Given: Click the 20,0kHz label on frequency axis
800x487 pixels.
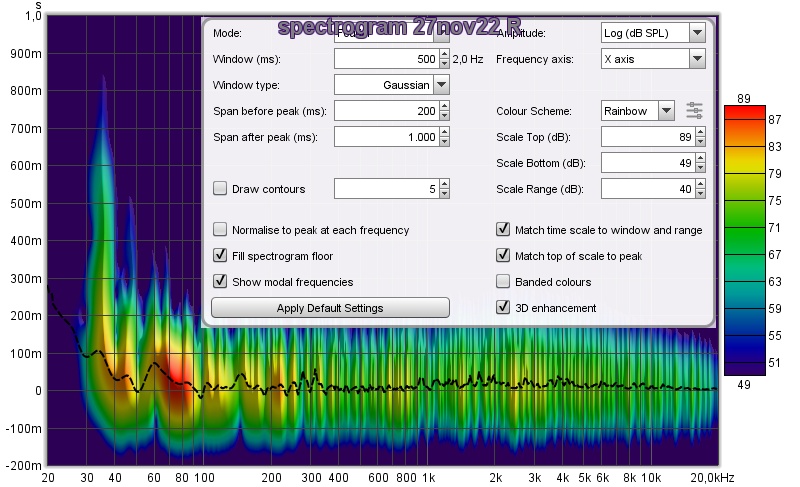Looking at the screenshot, I should [x=712, y=478].
